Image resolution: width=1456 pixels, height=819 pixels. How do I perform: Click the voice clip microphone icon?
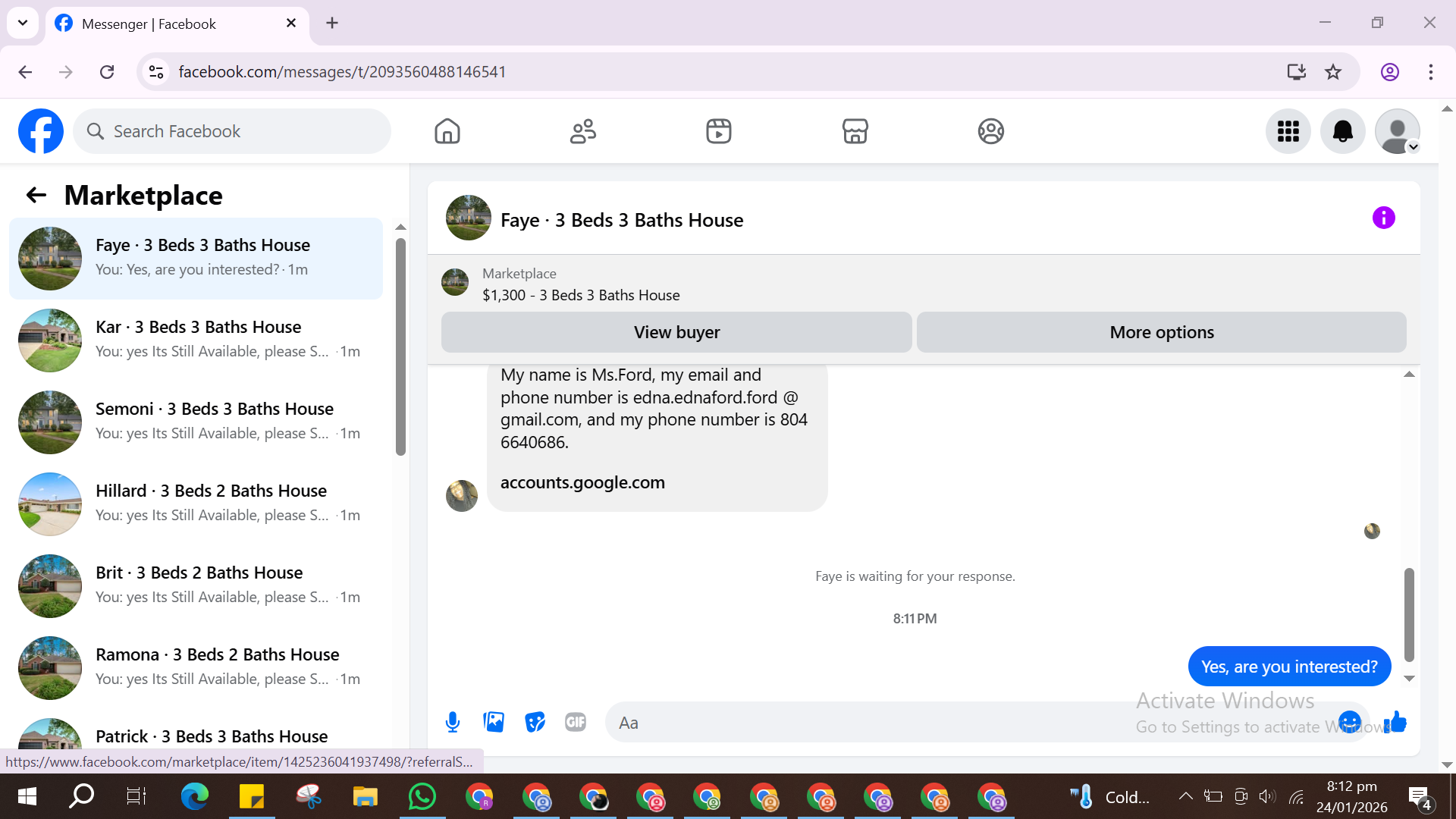click(x=453, y=722)
